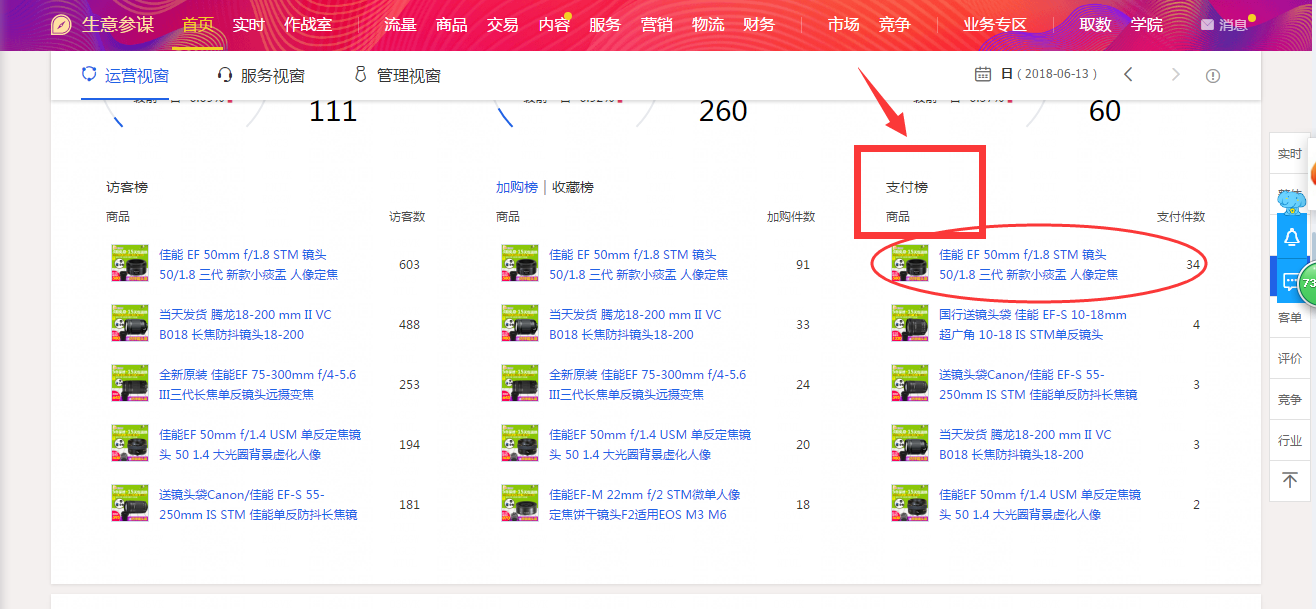Open the 首页 tab in top navigation
The image size is (1316, 609).
pos(198,25)
